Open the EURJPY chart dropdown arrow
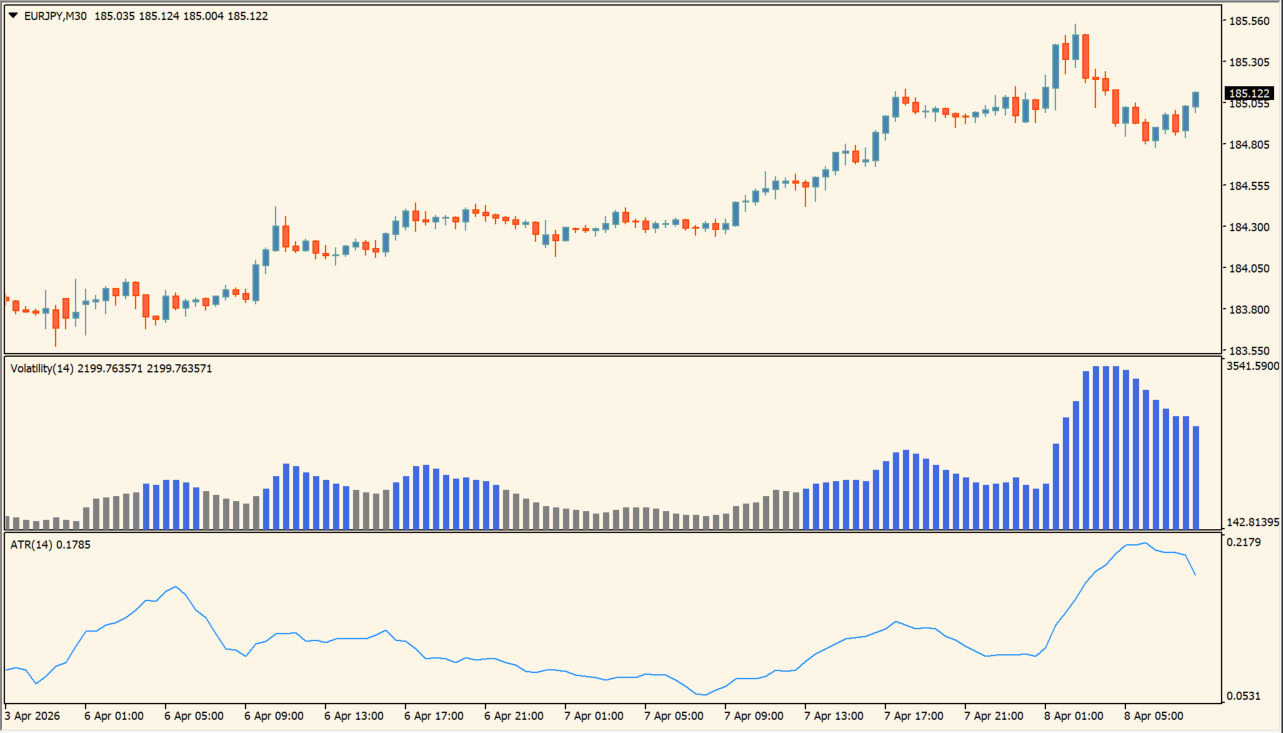Viewport: 1283px width, 733px height. pyautogui.click(x=12, y=16)
